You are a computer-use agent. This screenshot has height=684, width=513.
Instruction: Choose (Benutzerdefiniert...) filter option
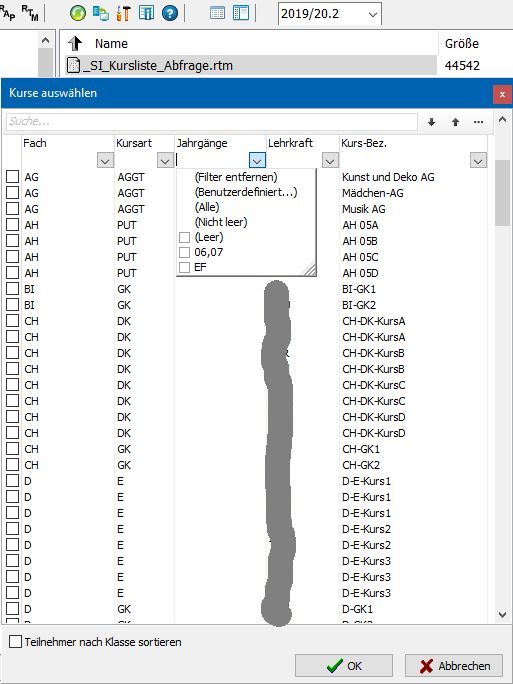(246, 192)
